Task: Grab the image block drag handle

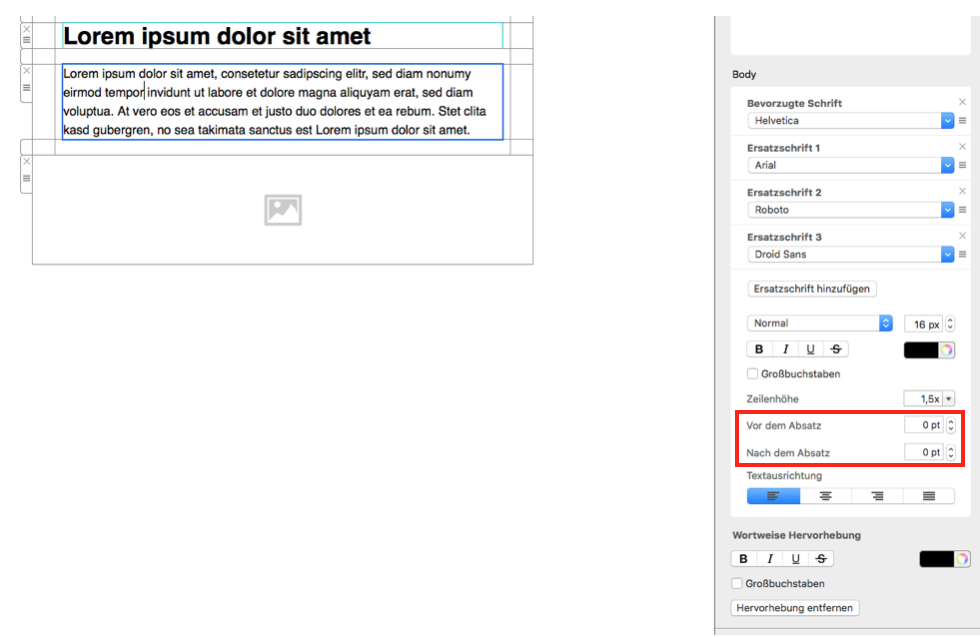Action: [26, 178]
